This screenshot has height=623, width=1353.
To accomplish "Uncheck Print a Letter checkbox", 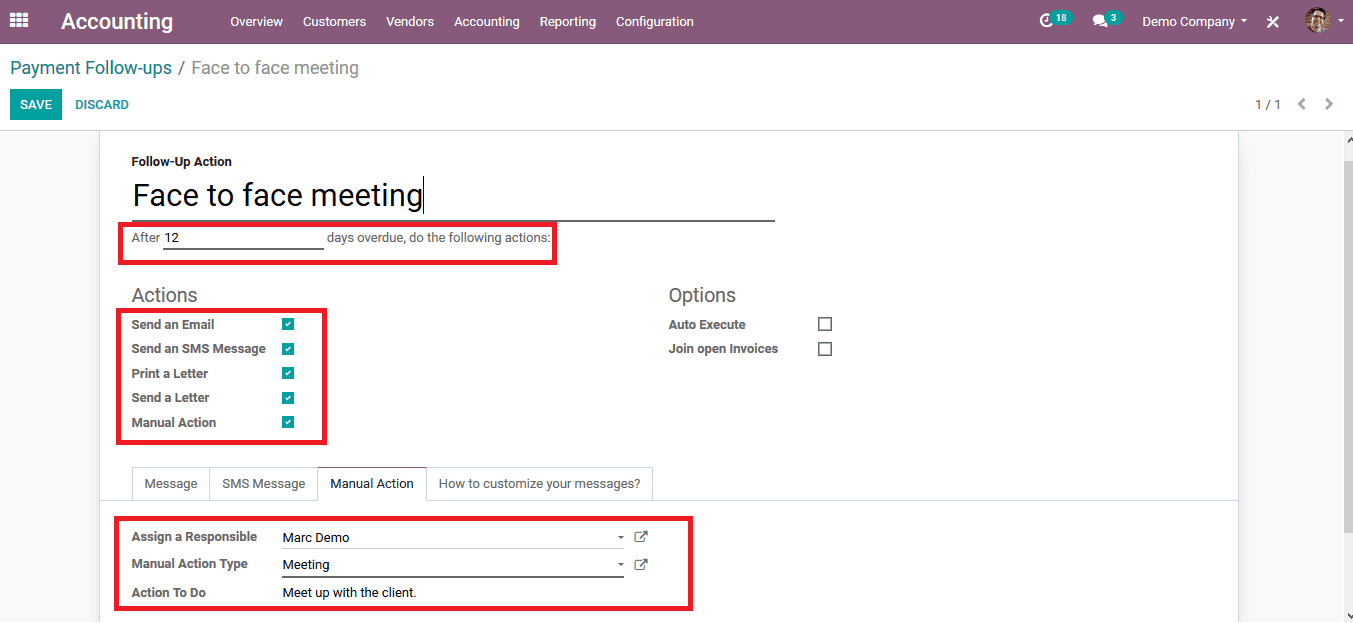I will 288,373.
